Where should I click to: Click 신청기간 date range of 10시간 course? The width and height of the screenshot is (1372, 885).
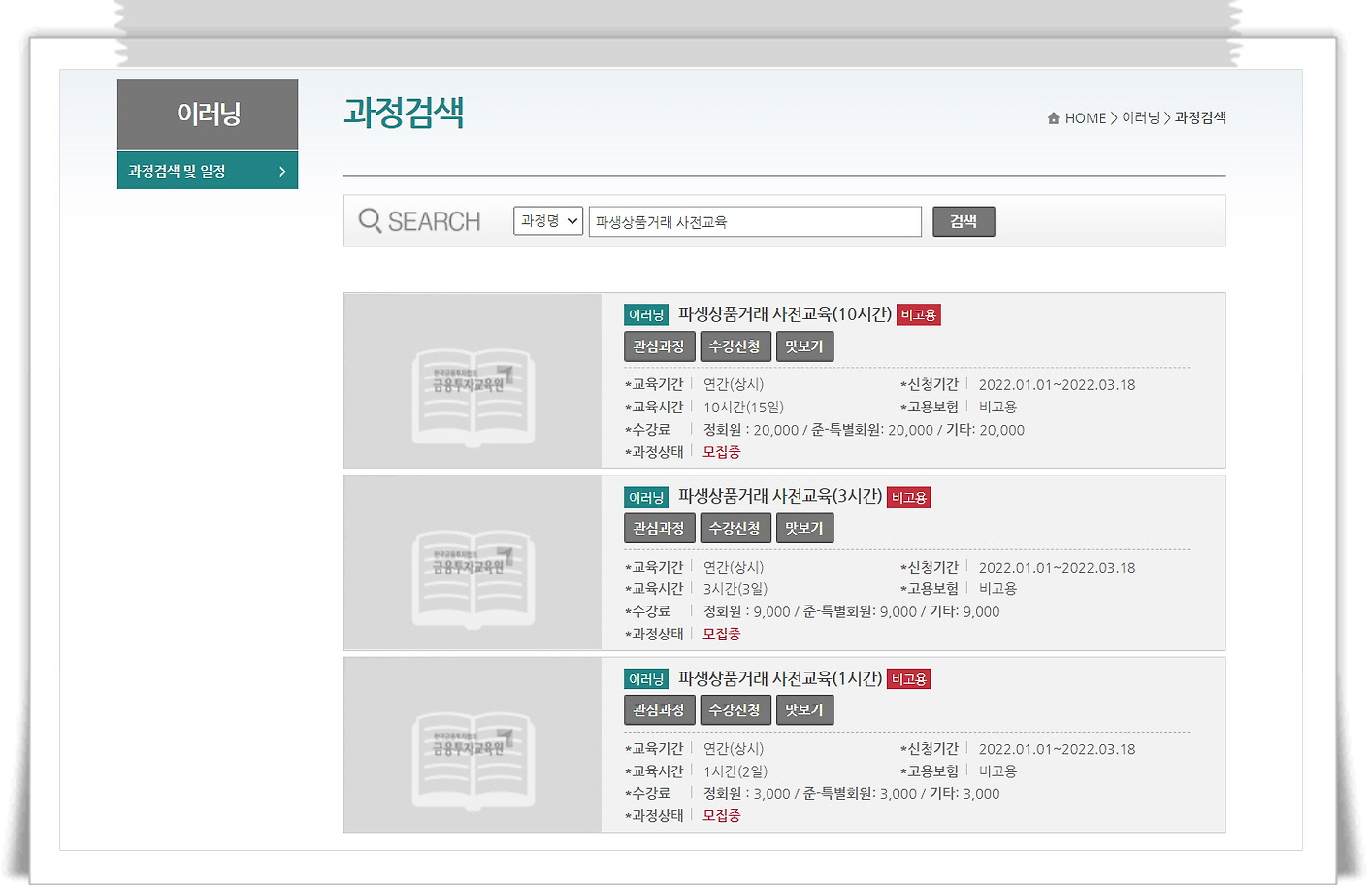[x=1057, y=385]
